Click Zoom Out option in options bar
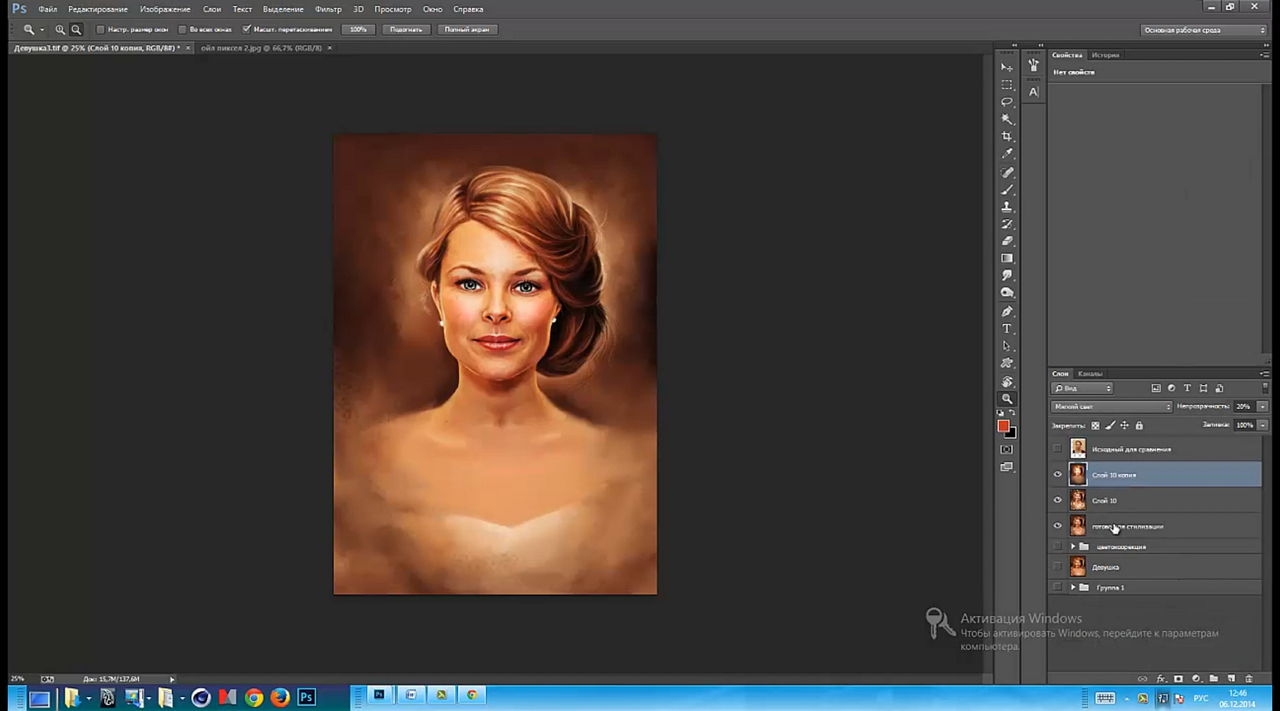 tap(76, 29)
